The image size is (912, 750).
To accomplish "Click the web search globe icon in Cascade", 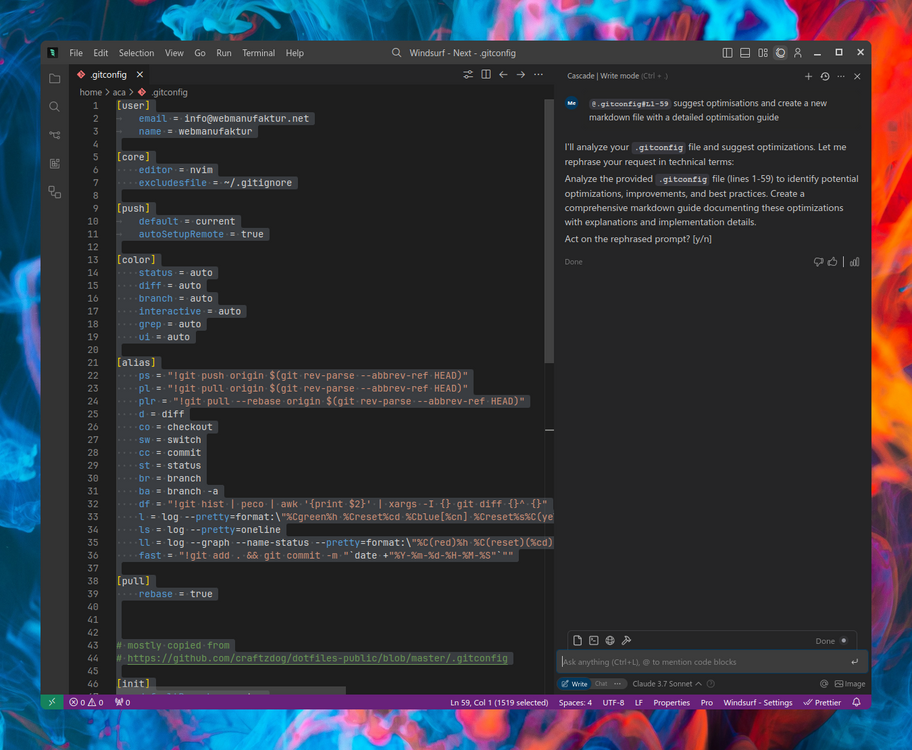I will coord(610,640).
